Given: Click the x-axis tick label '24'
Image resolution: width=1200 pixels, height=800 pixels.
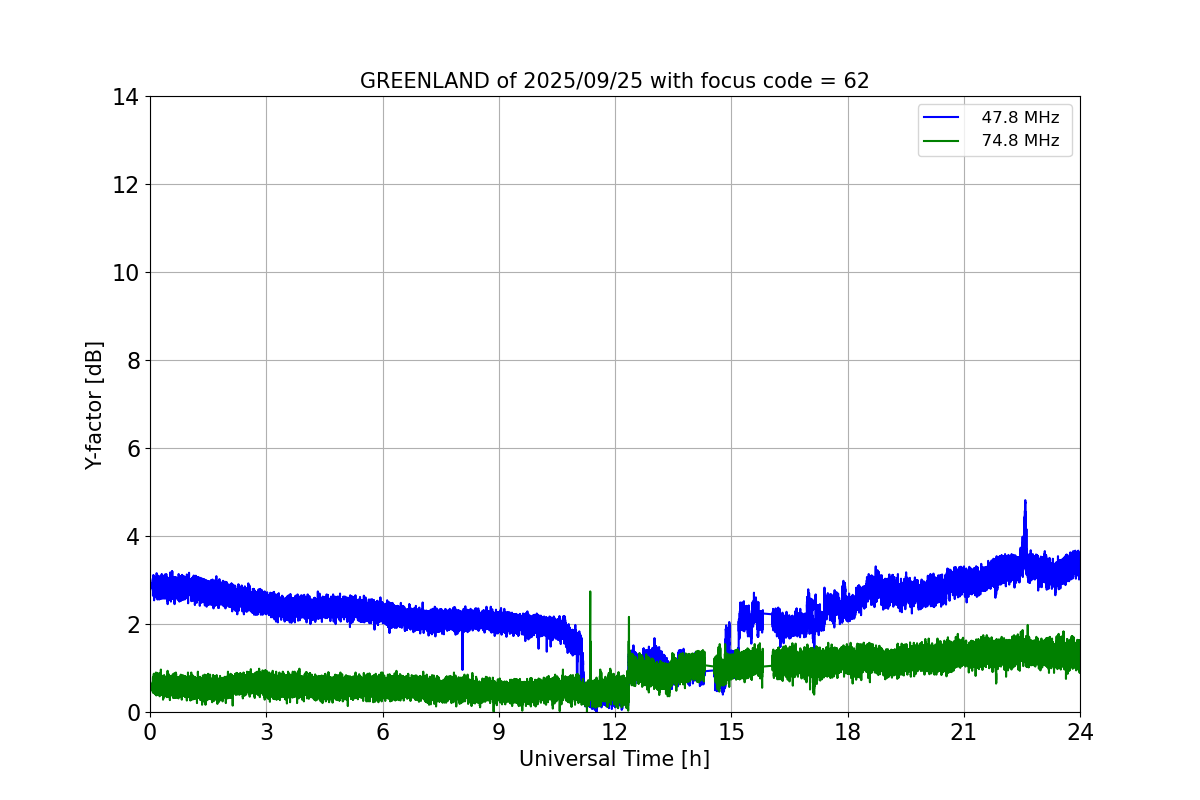Looking at the screenshot, I should (1080, 732).
